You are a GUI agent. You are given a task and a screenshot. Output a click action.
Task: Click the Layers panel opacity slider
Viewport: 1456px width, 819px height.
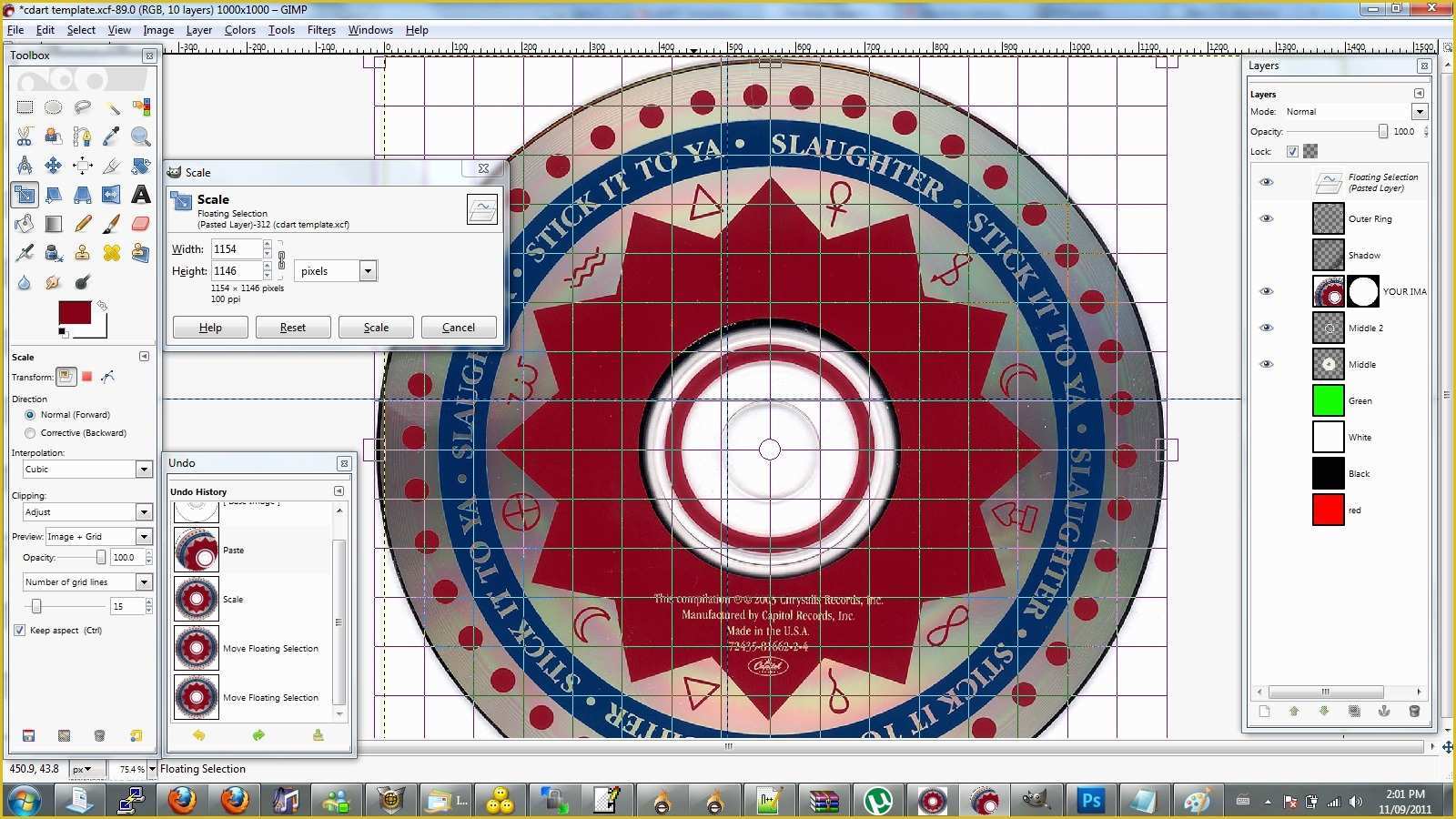1337,132
